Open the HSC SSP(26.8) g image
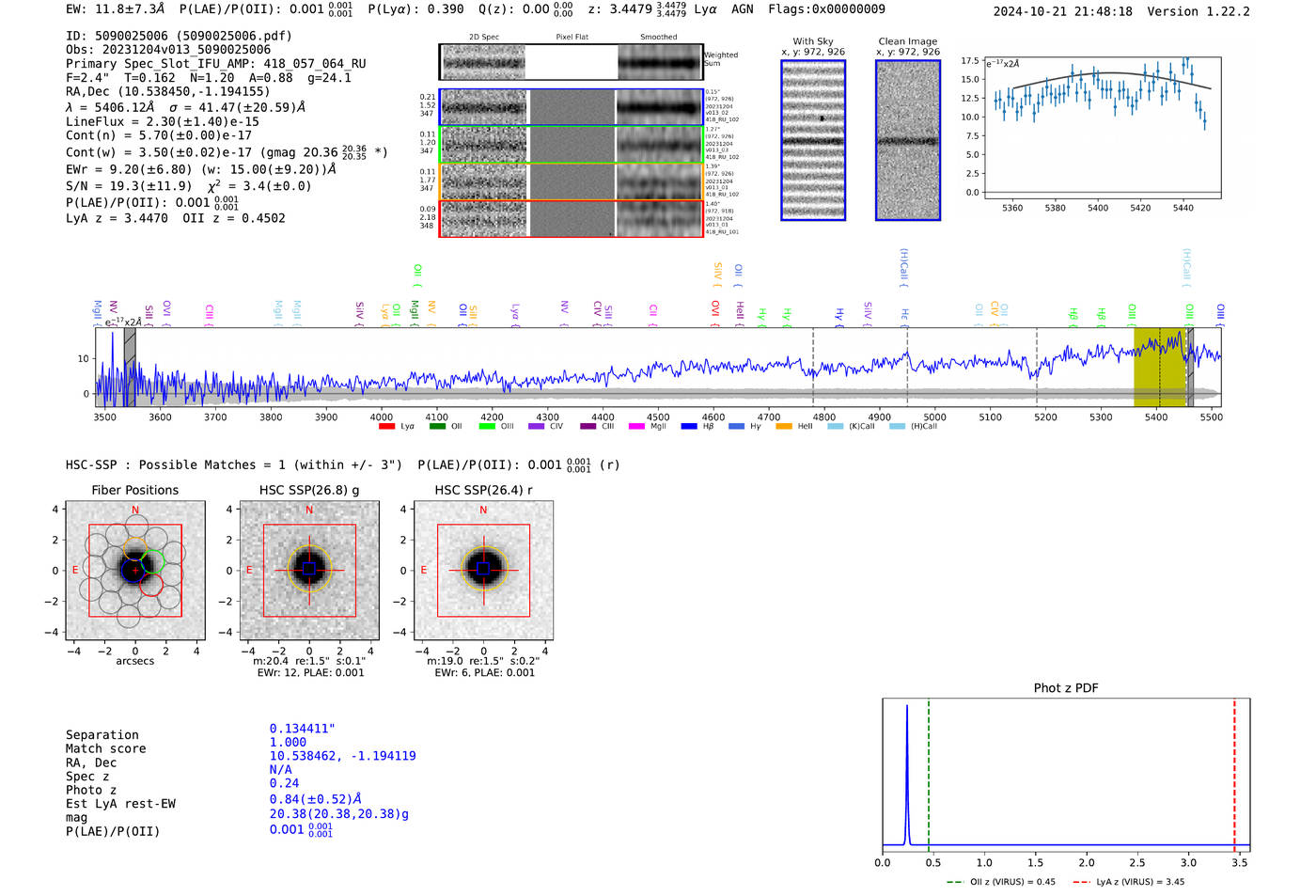The height and width of the screenshot is (896, 1316). [x=309, y=570]
